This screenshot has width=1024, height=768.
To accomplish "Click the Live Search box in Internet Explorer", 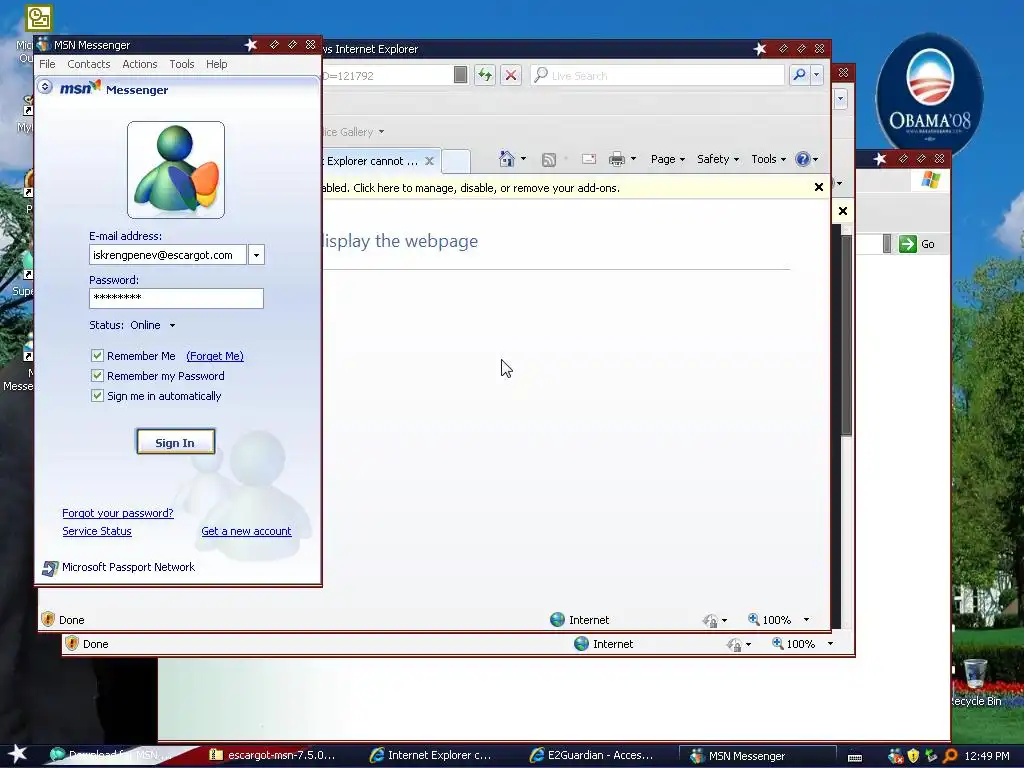I will [x=658, y=75].
